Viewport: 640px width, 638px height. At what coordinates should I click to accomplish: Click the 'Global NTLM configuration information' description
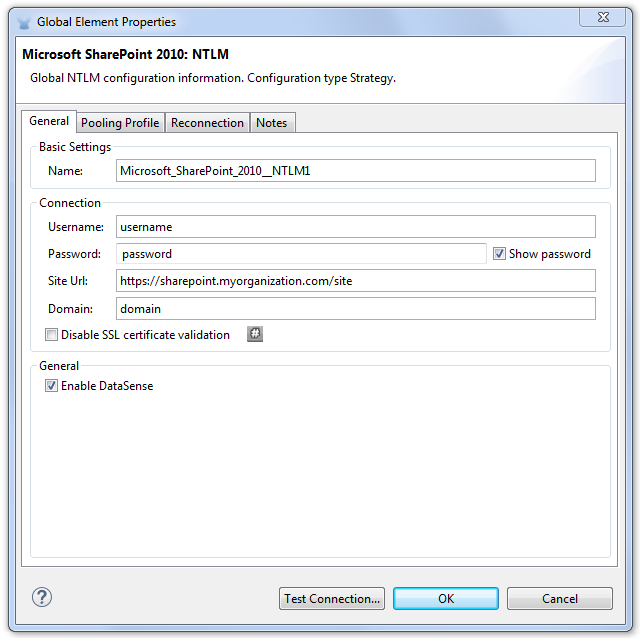click(x=213, y=78)
